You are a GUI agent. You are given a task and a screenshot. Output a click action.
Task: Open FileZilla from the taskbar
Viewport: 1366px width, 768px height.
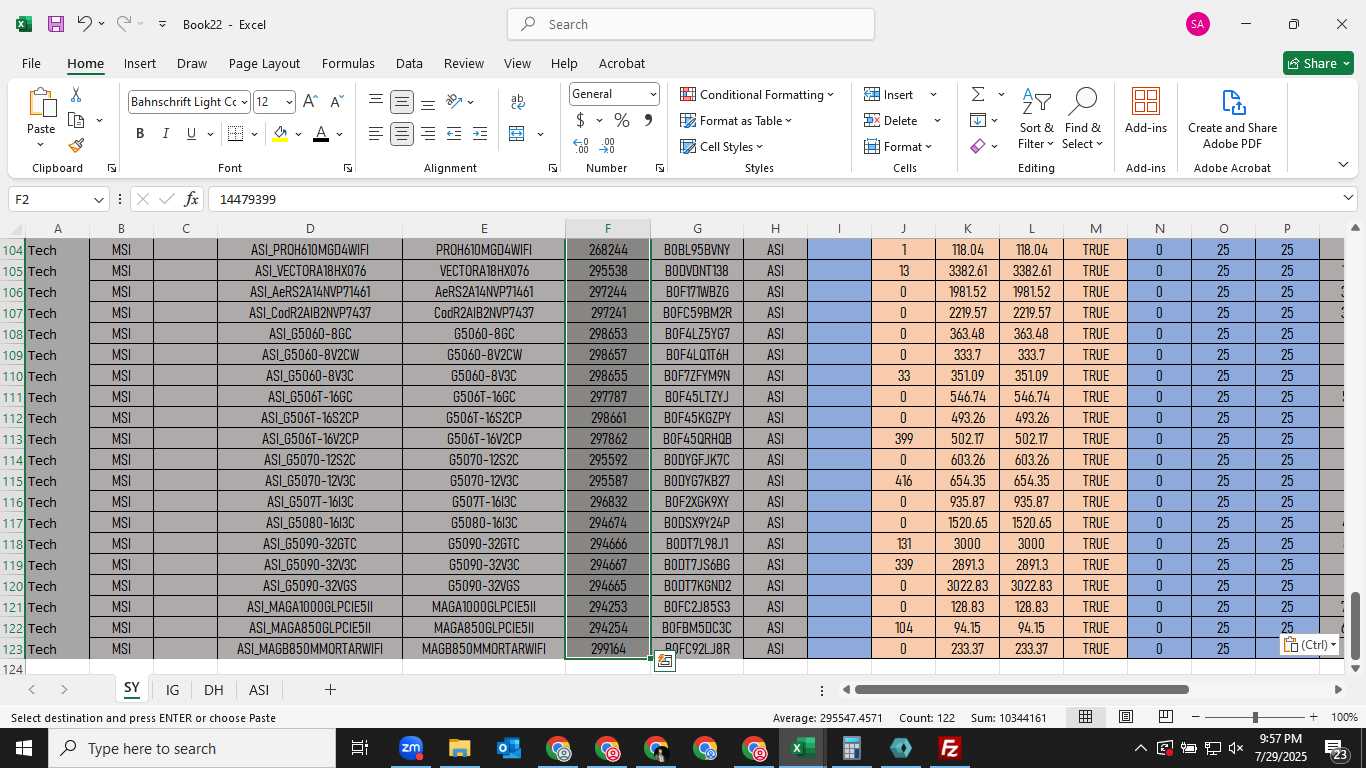click(x=950, y=748)
